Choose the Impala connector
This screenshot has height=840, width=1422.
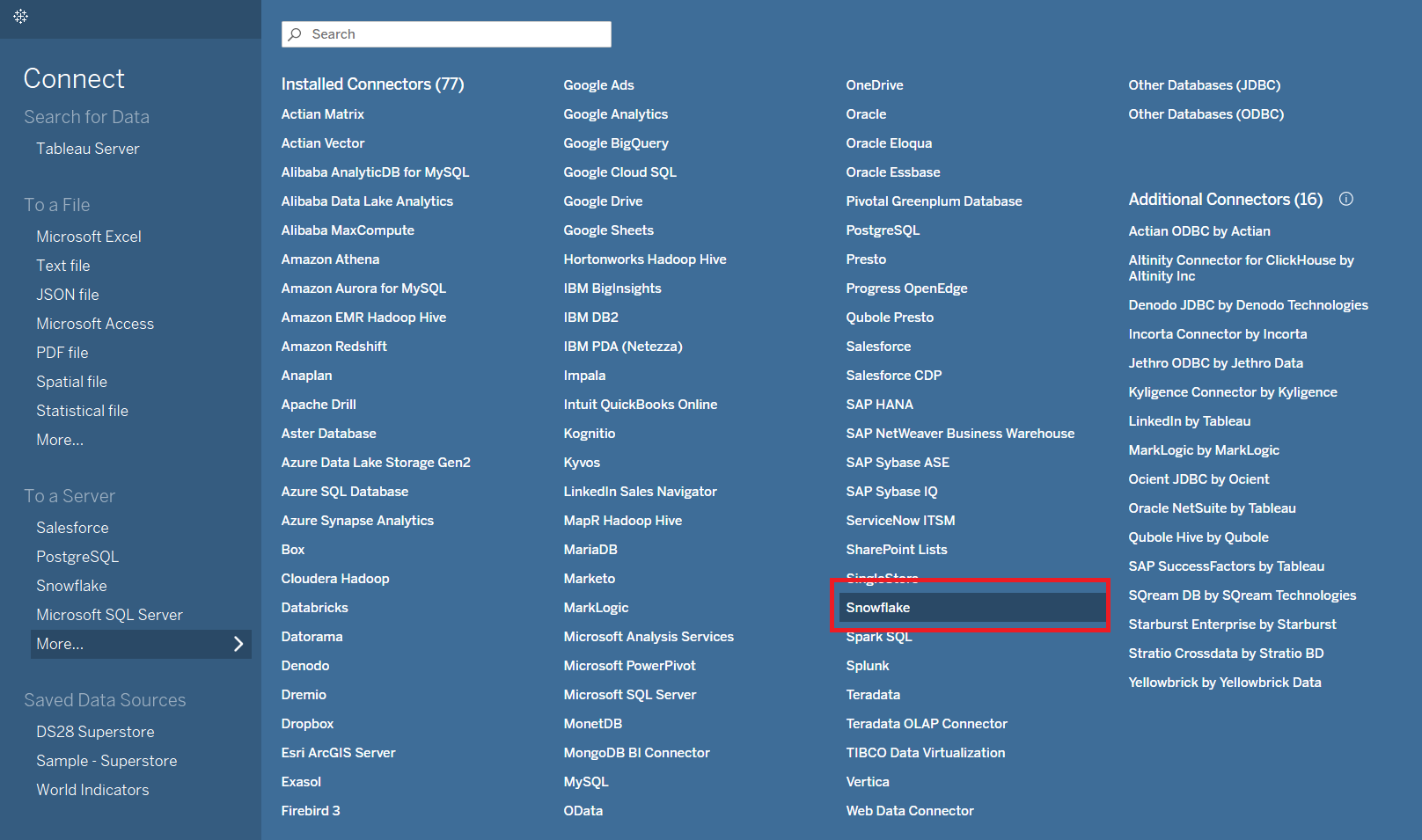tap(585, 376)
